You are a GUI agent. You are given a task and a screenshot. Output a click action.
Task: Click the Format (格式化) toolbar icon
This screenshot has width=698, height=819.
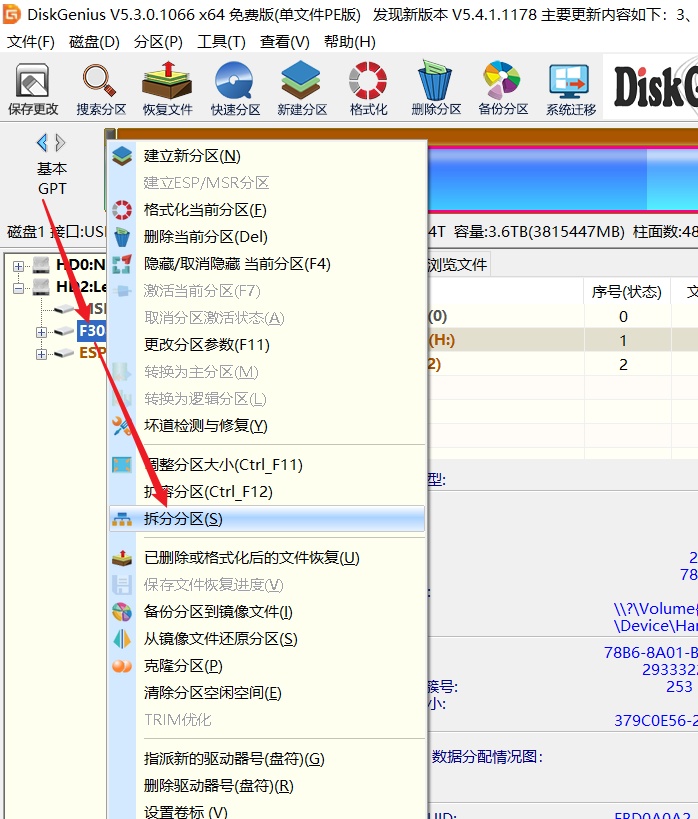coord(368,88)
